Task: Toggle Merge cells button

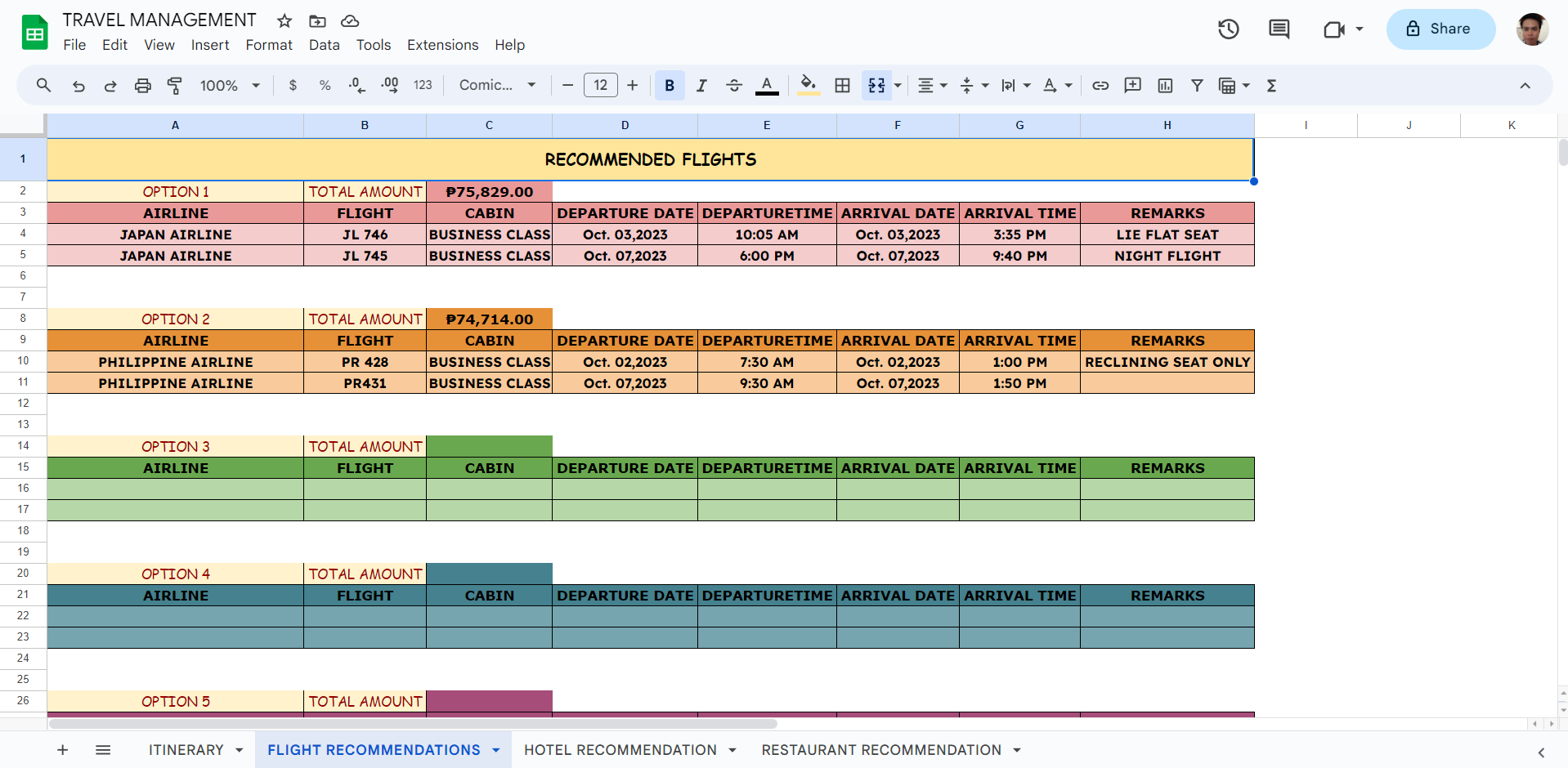Action: [x=876, y=85]
